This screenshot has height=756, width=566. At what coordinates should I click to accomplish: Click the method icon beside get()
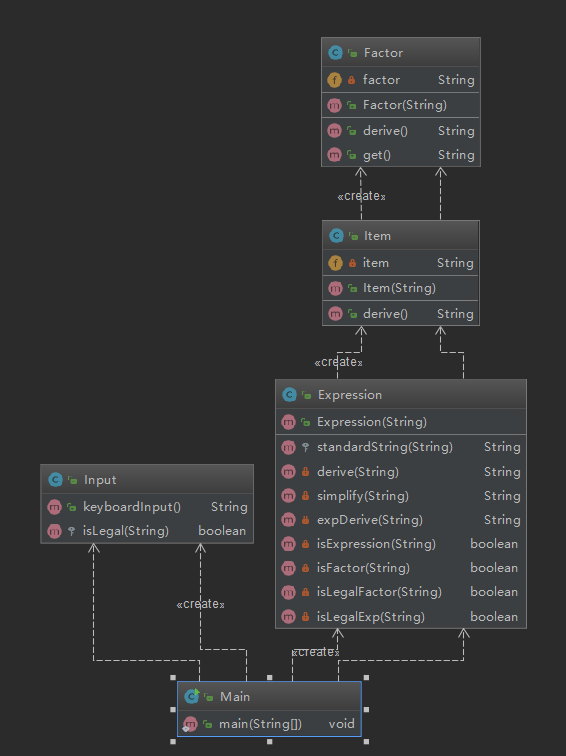[x=334, y=155]
